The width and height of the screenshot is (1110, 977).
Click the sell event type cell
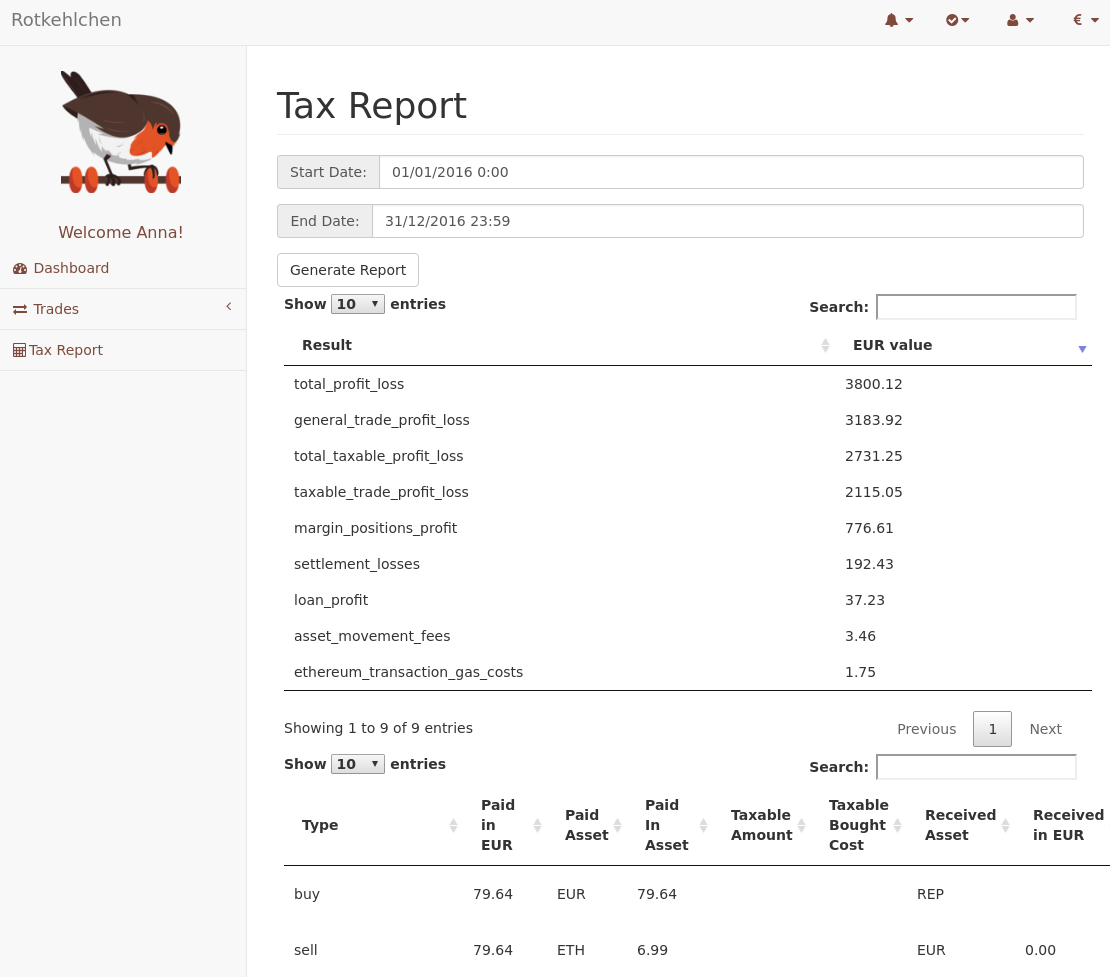coord(305,950)
